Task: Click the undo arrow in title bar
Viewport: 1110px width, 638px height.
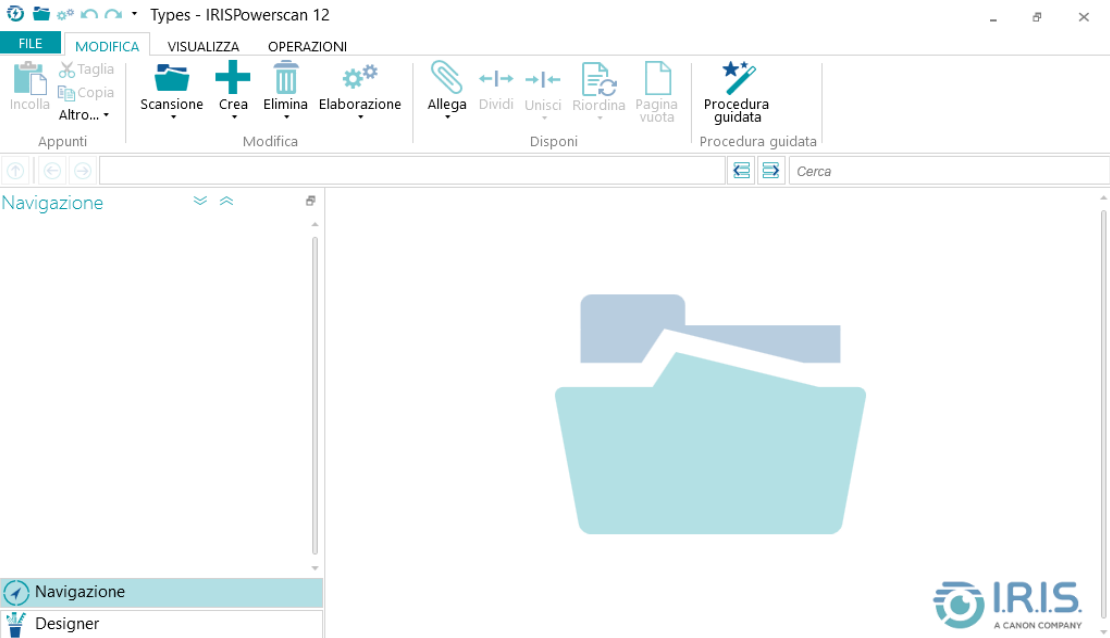Action: 89,14
